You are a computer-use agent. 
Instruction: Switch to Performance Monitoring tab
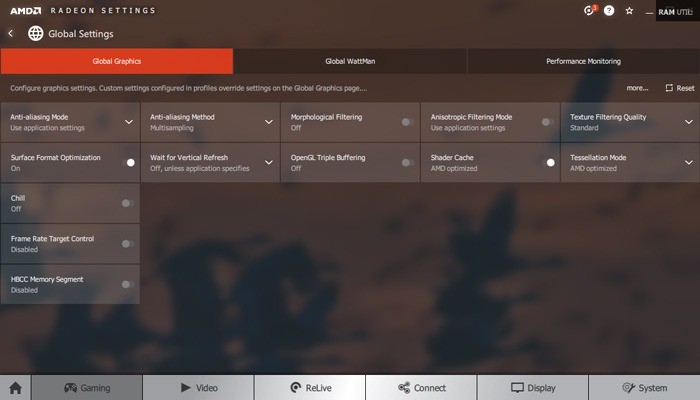[x=583, y=61]
